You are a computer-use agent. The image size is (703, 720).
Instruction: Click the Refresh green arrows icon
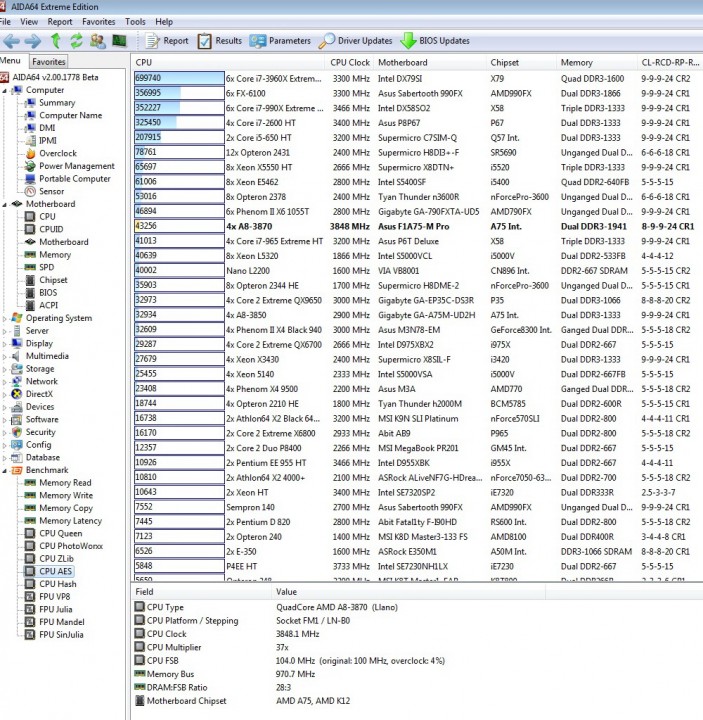(76, 41)
